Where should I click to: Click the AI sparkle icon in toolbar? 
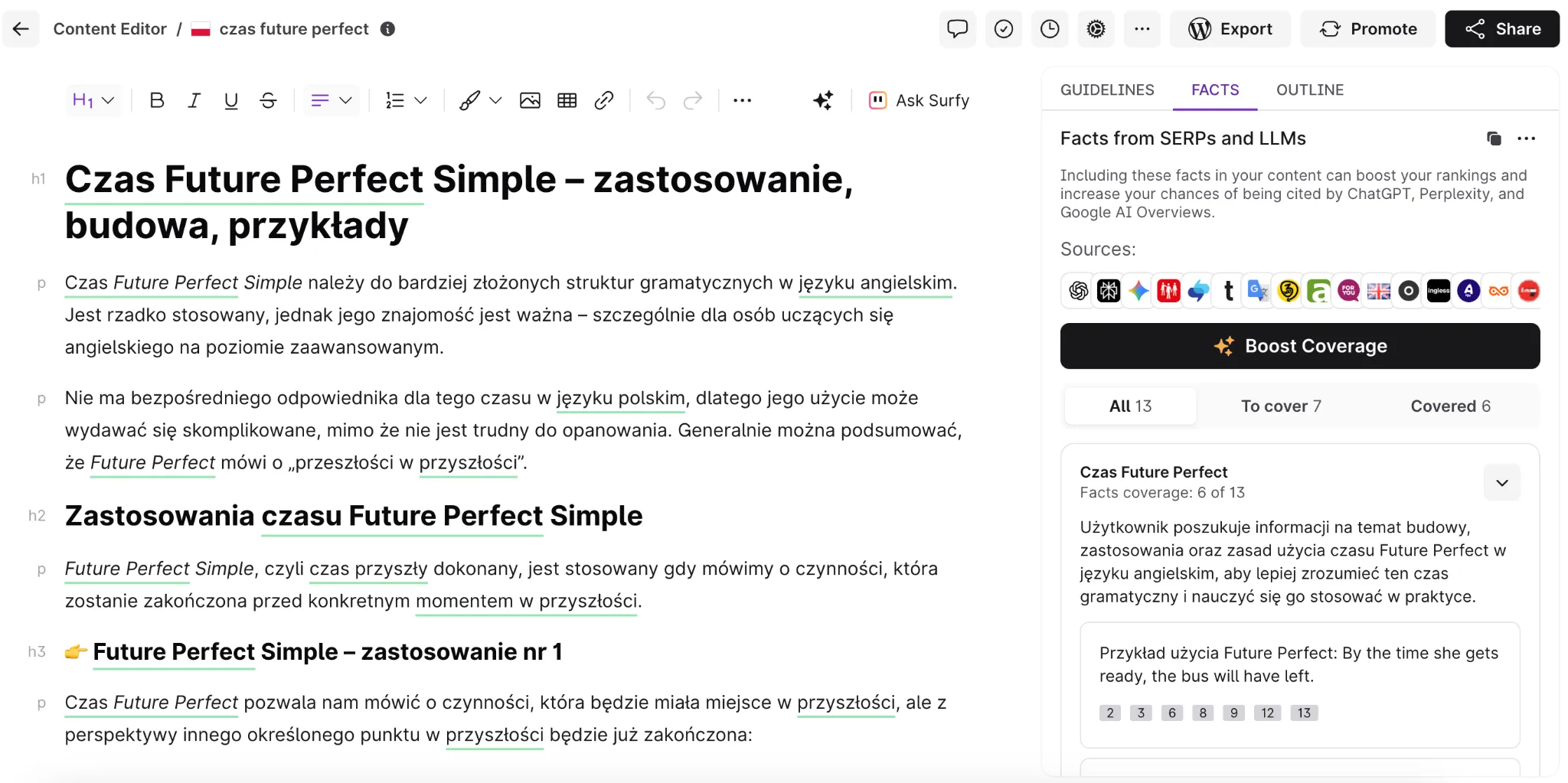[823, 100]
